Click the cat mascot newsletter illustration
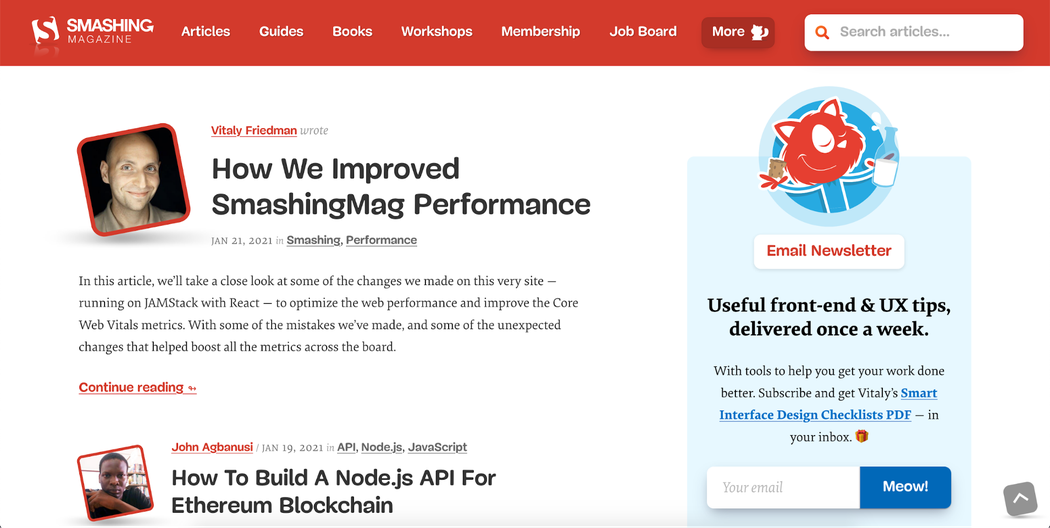Screen dimensions: 1050x528 click(x=829, y=155)
